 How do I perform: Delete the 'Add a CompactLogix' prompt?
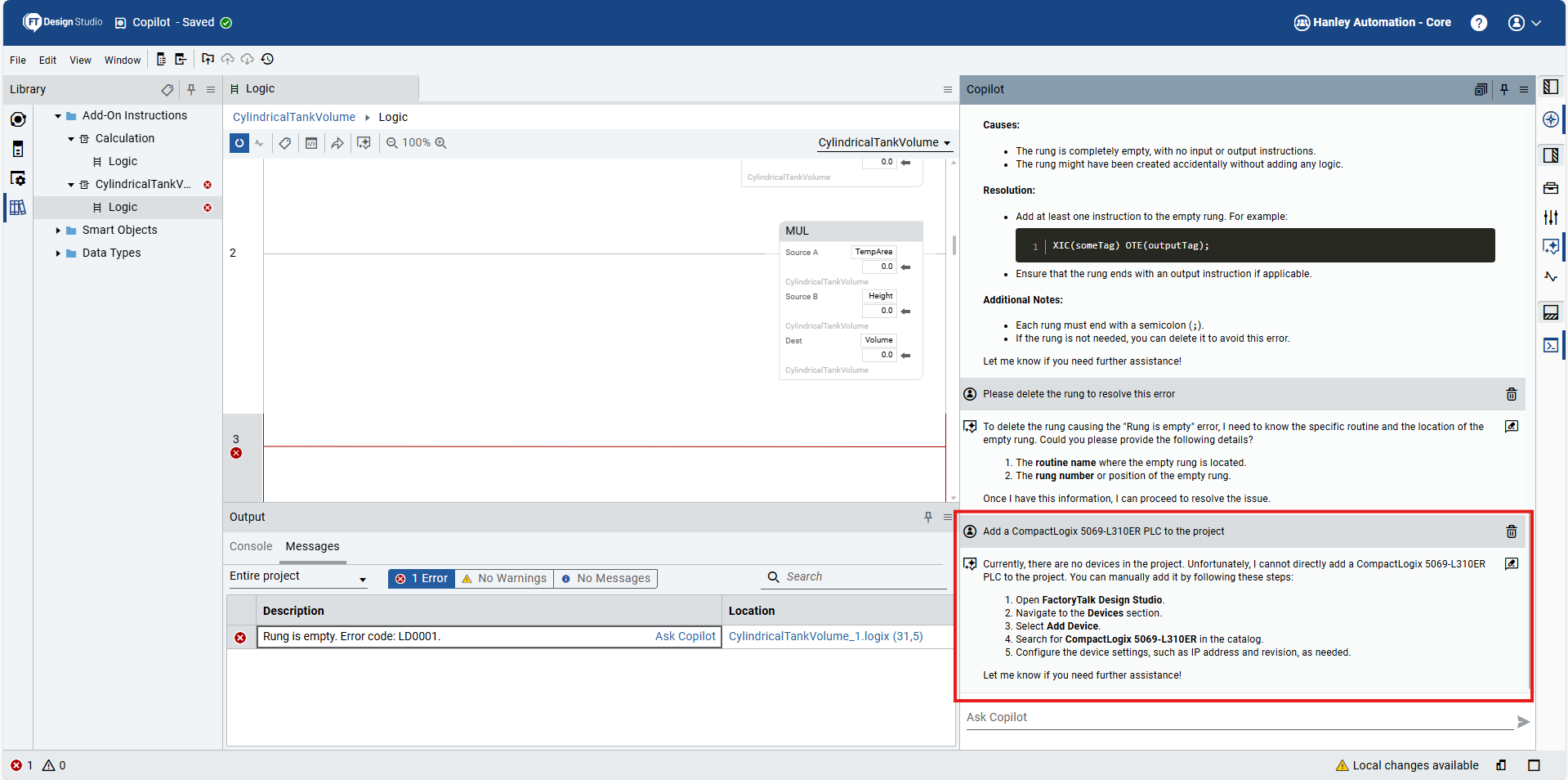click(1512, 531)
